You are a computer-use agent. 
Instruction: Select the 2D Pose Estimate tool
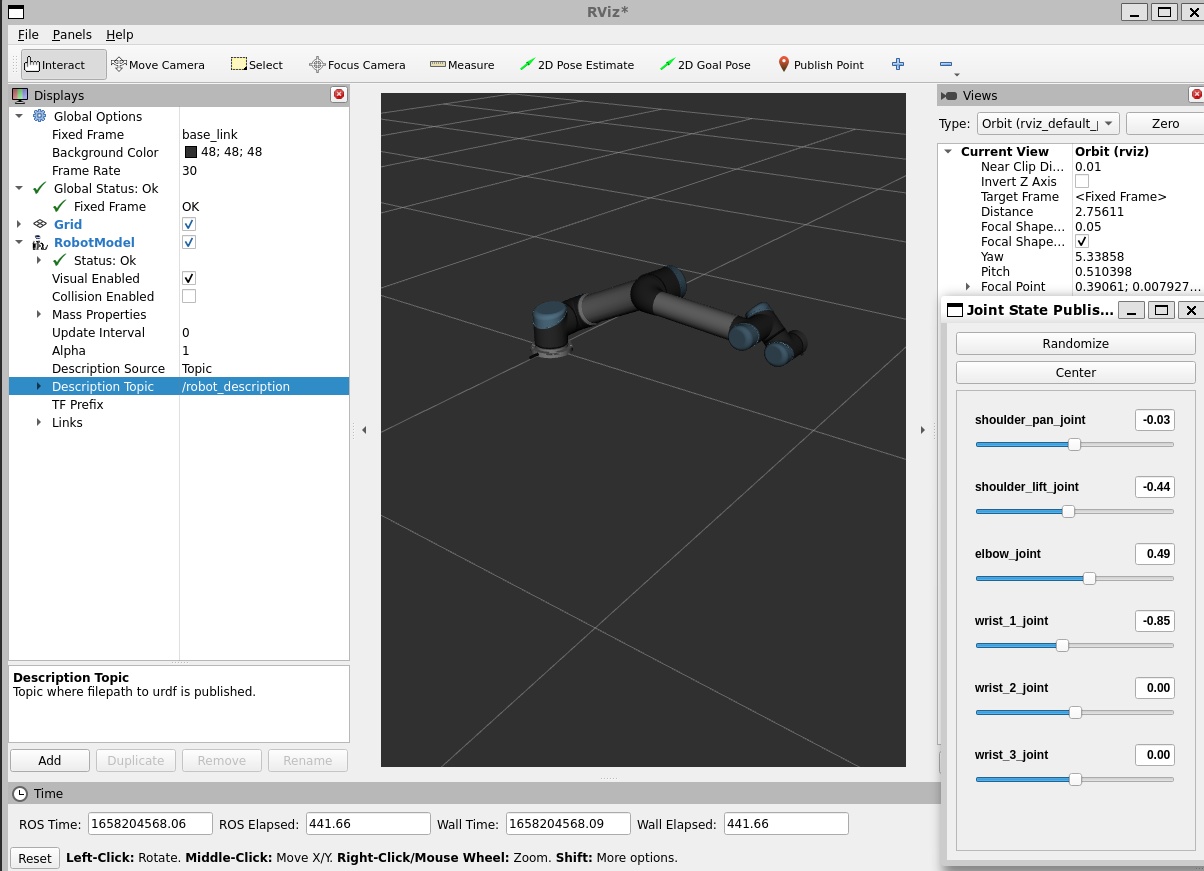click(577, 65)
